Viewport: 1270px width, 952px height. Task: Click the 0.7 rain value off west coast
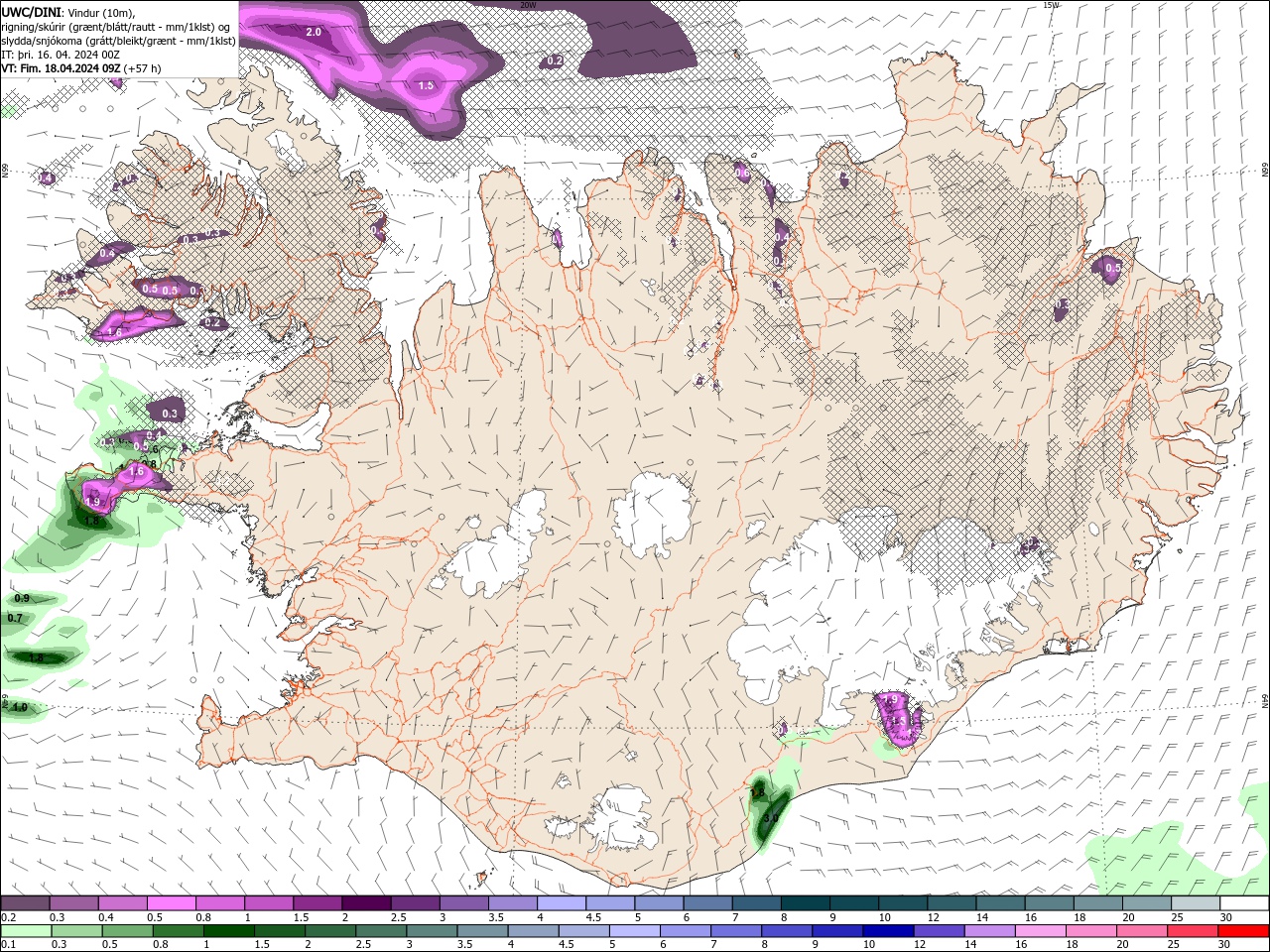(x=15, y=618)
